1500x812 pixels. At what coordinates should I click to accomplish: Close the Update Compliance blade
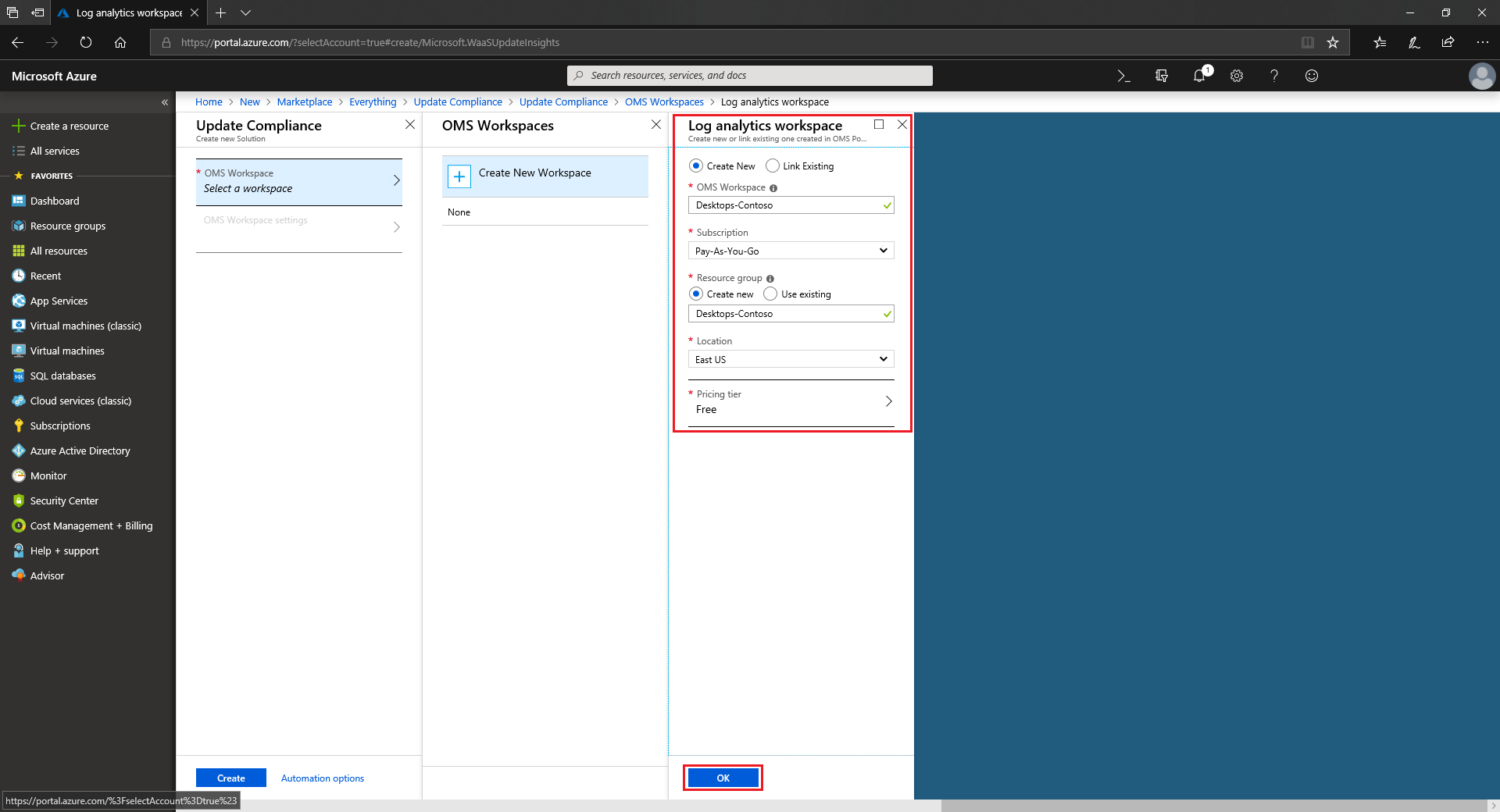click(410, 124)
